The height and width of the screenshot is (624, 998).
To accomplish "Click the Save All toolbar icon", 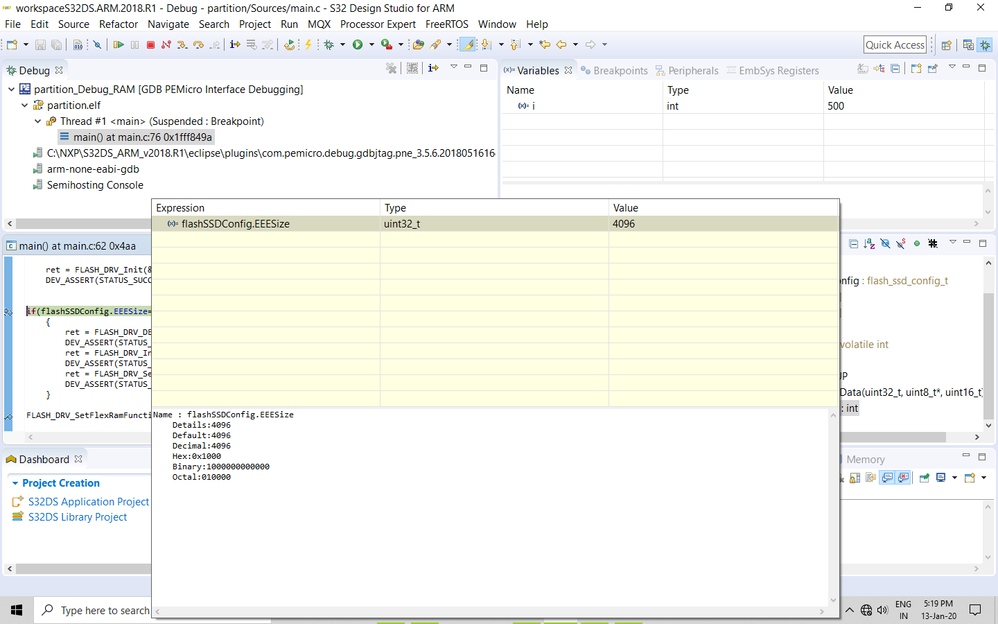I will pos(57,45).
